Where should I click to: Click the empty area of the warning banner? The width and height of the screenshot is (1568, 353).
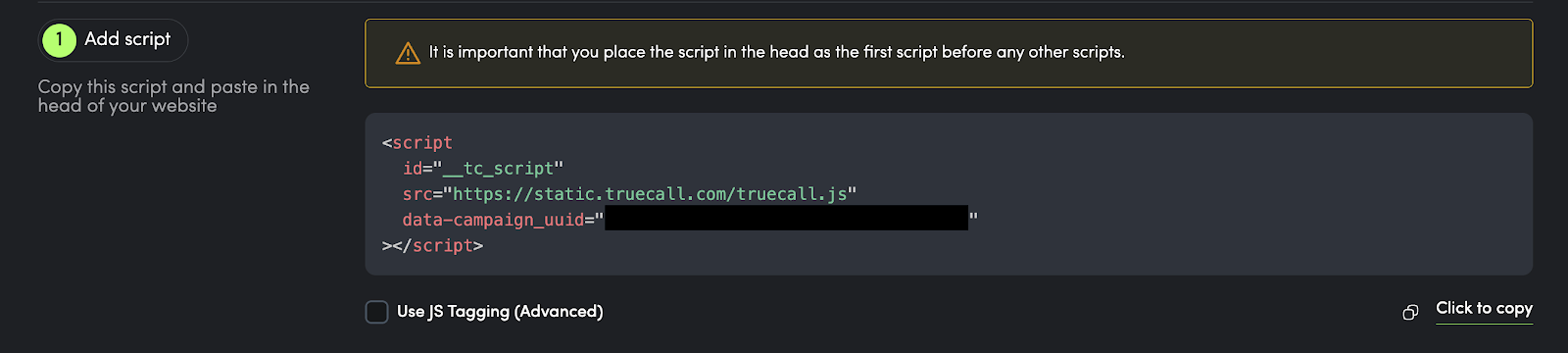pyautogui.click(x=1323, y=53)
